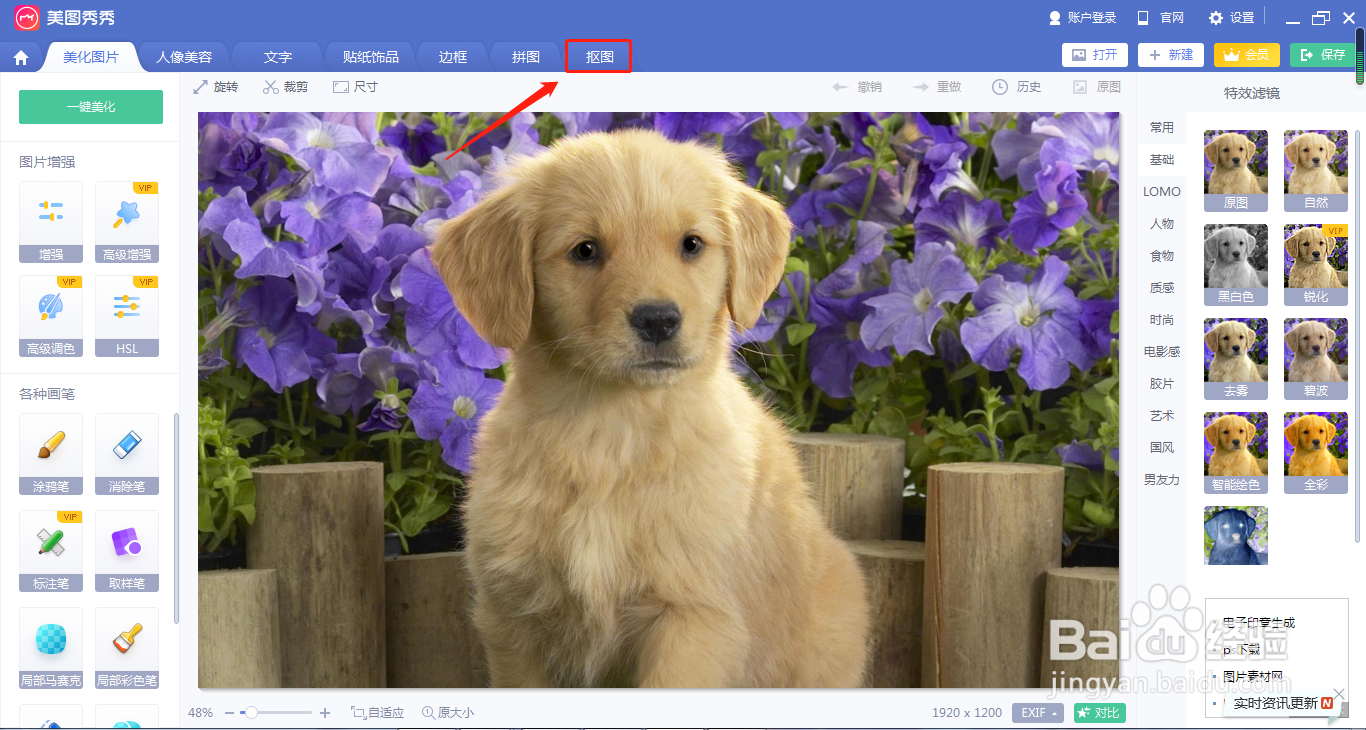This screenshot has width=1366, height=730.
Task: Open the 高级调色 color grading tool
Action: [x=51, y=316]
